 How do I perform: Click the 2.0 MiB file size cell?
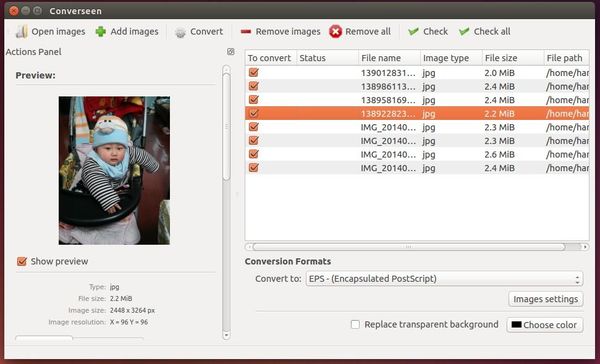[499, 73]
